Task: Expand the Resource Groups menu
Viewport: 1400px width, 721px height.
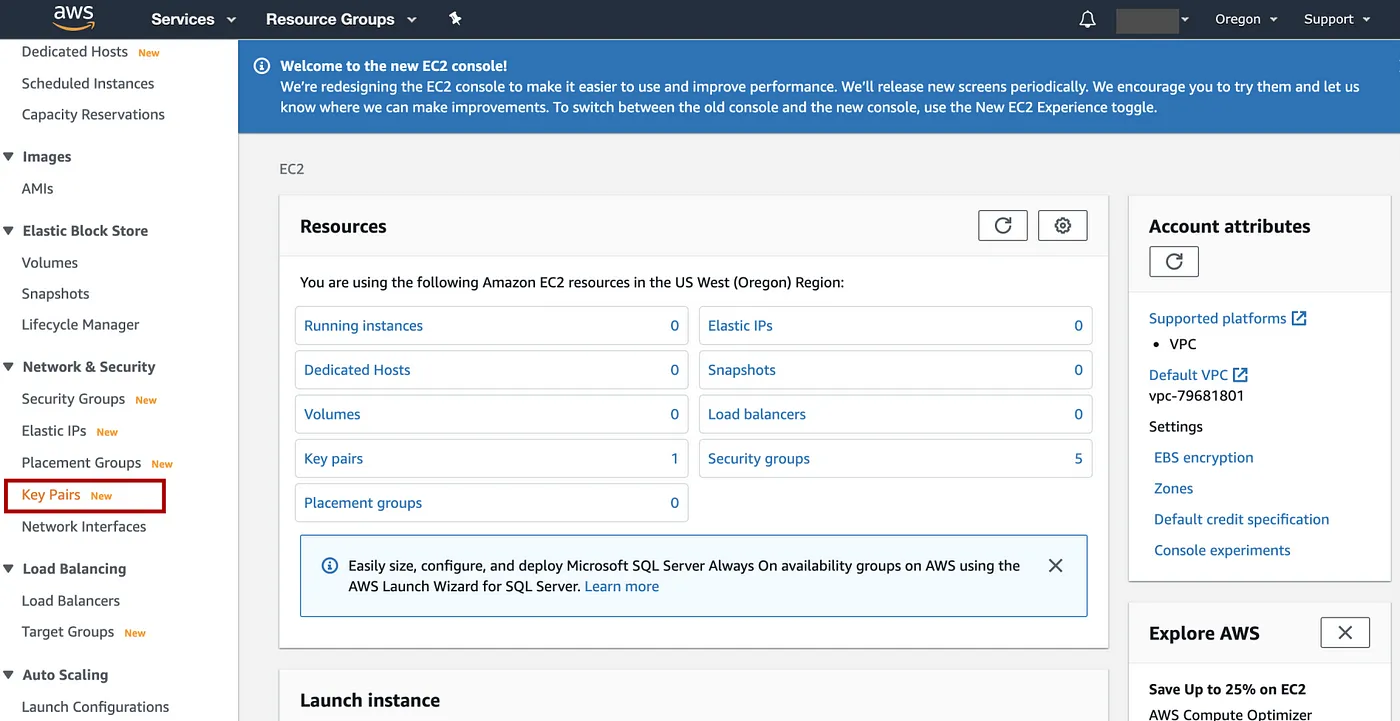Action: pos(341,19)
